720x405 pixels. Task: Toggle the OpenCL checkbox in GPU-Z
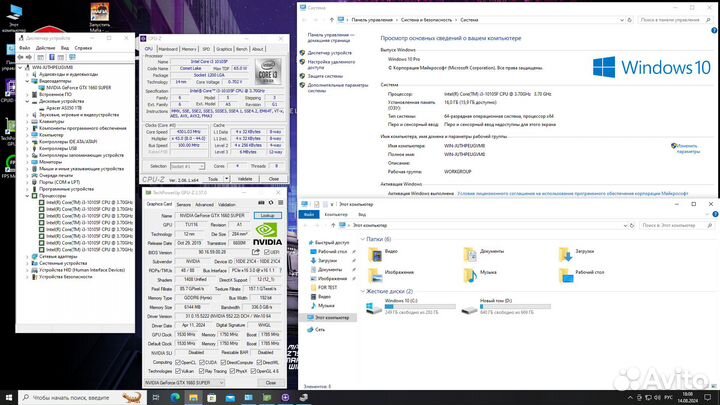point(178,362)
